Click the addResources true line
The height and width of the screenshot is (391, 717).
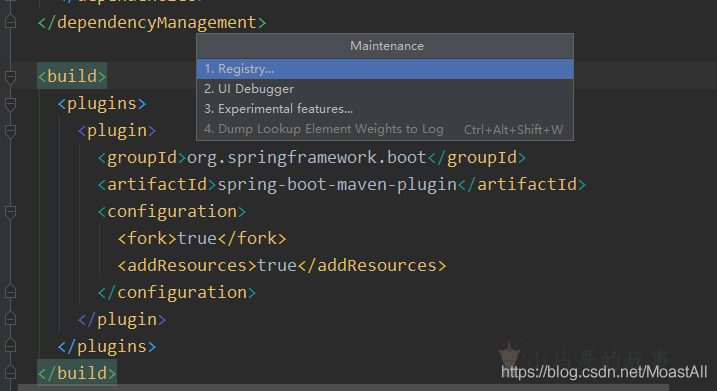282,265
